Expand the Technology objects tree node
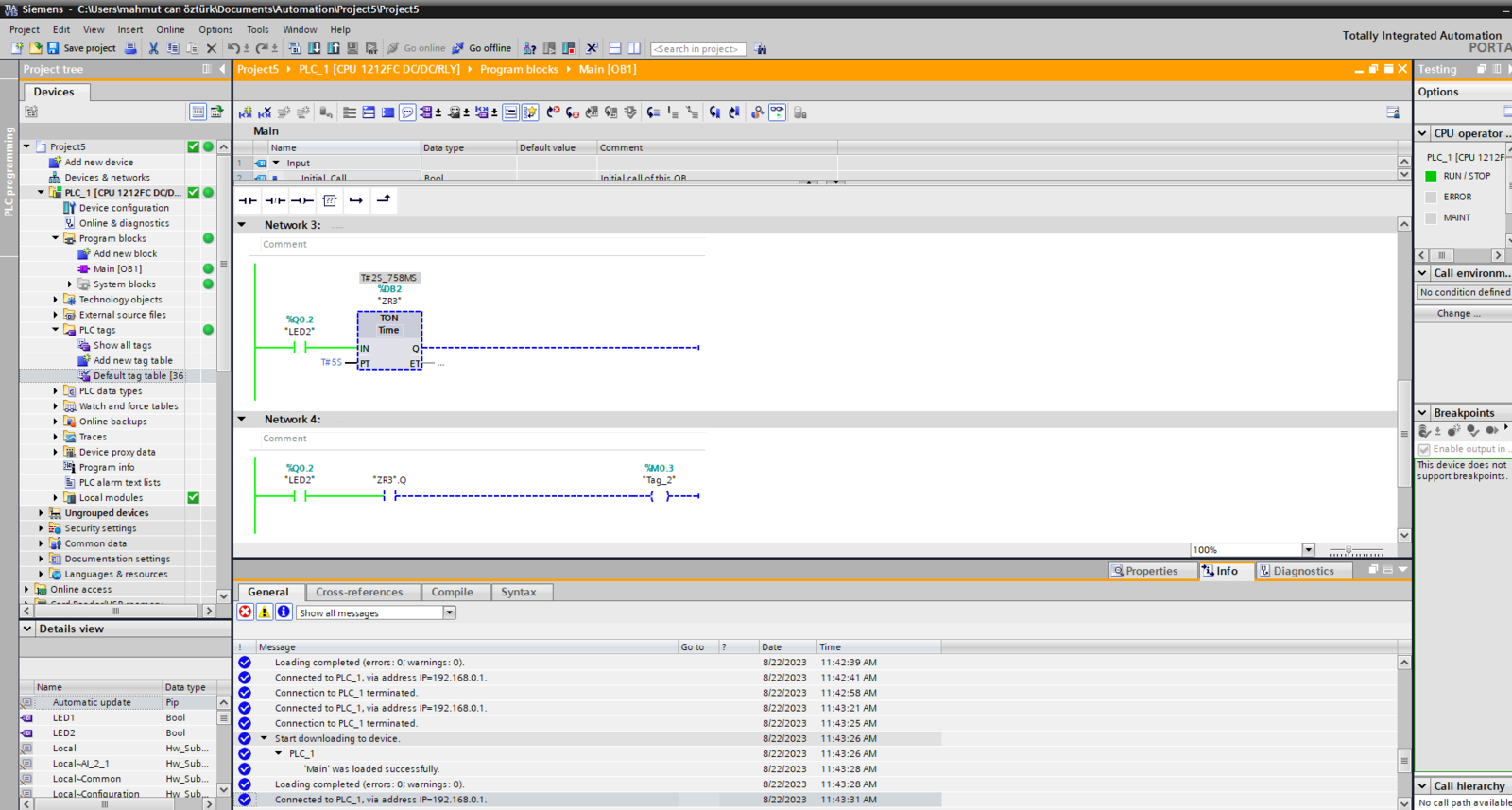 coord(56,300)
